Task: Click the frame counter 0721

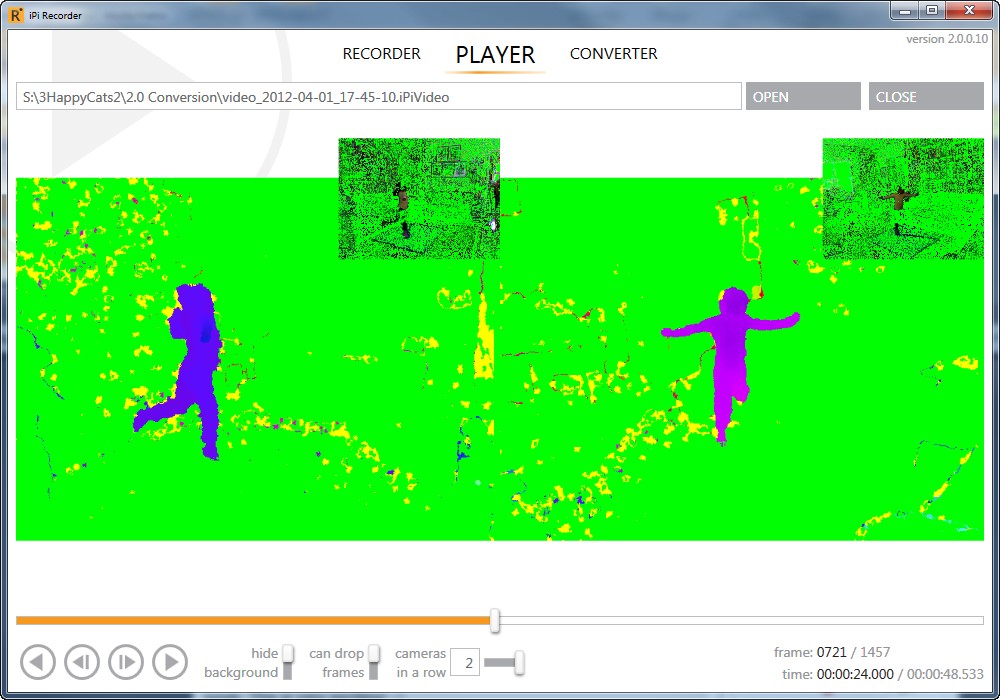Action: (x=832, y=652)
